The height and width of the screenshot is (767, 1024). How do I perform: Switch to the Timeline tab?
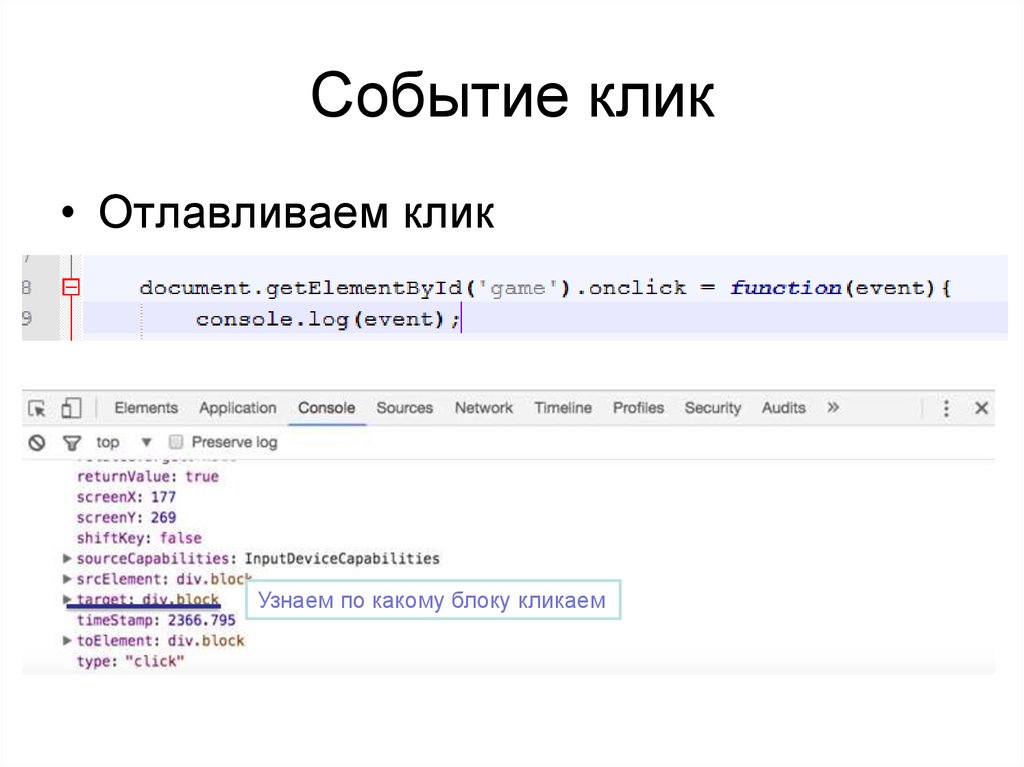click(x=562, y=408)
